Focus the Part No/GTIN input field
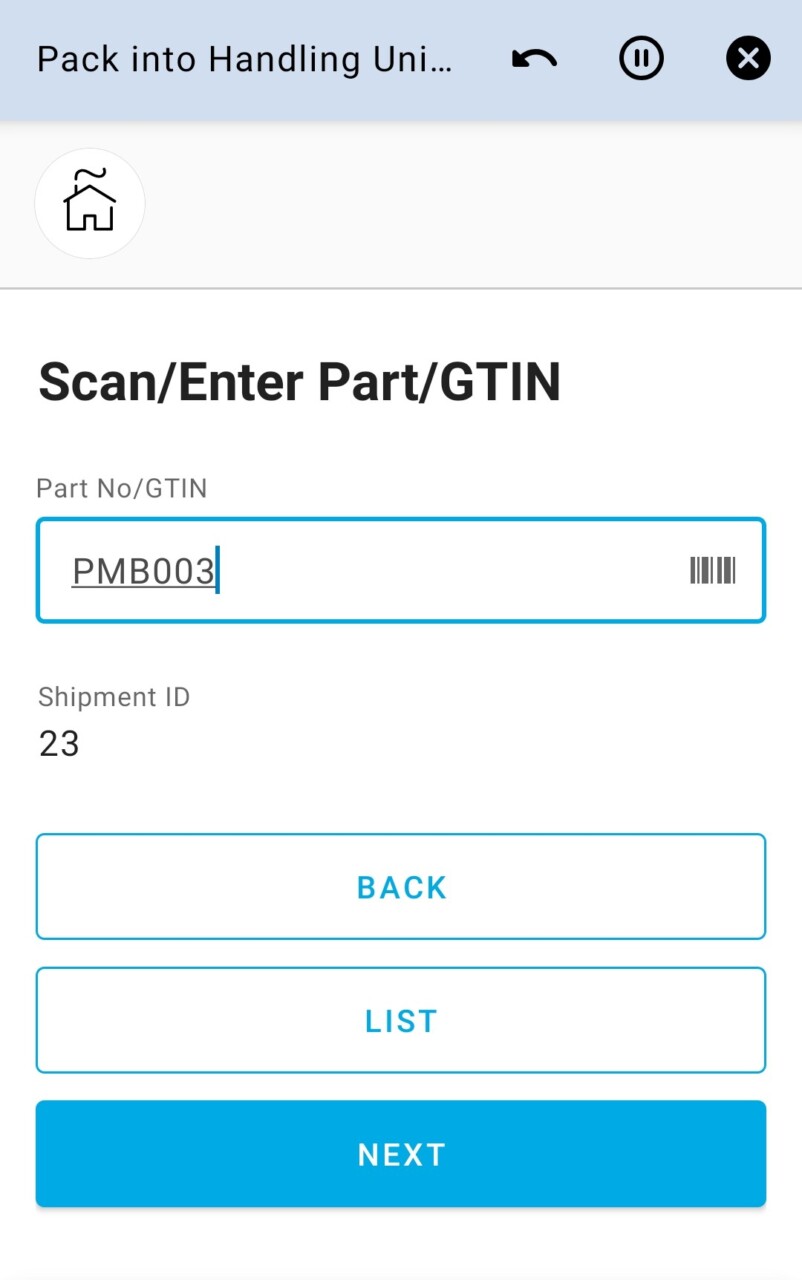The height and width of the screenshot is (1280, 802). [x=400, y=571]
